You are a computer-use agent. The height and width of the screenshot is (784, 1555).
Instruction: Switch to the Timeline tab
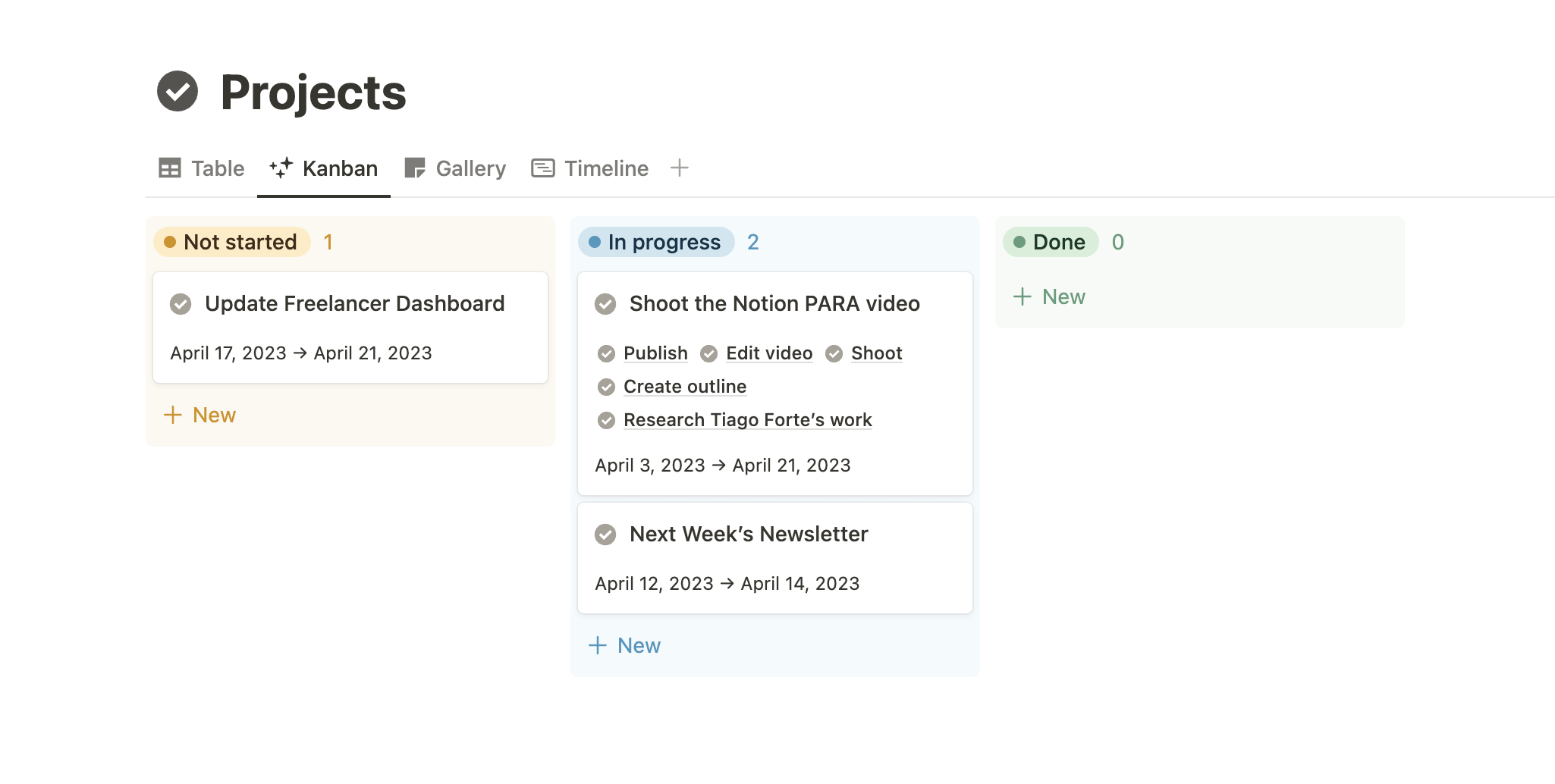click(x=606, y=168)
